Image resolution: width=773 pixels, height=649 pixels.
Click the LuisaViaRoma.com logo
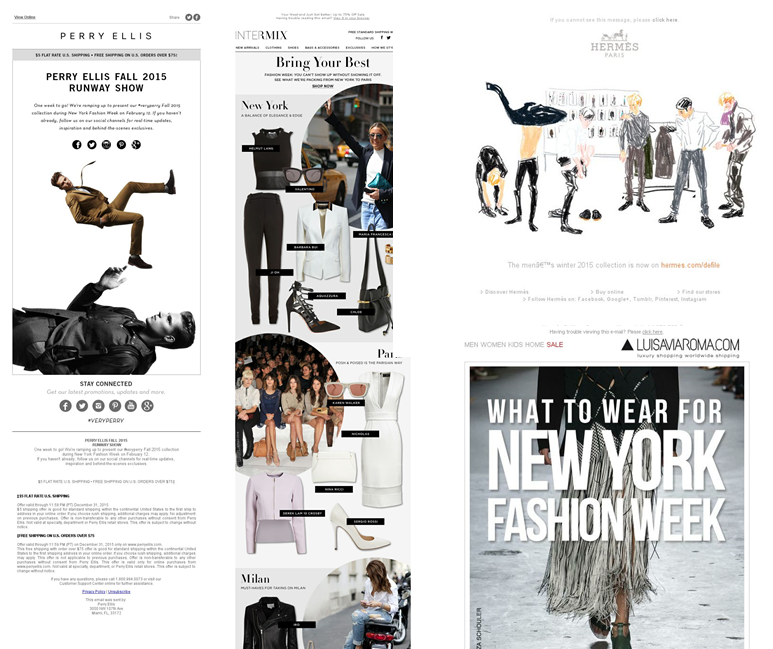tap(681, 347)
